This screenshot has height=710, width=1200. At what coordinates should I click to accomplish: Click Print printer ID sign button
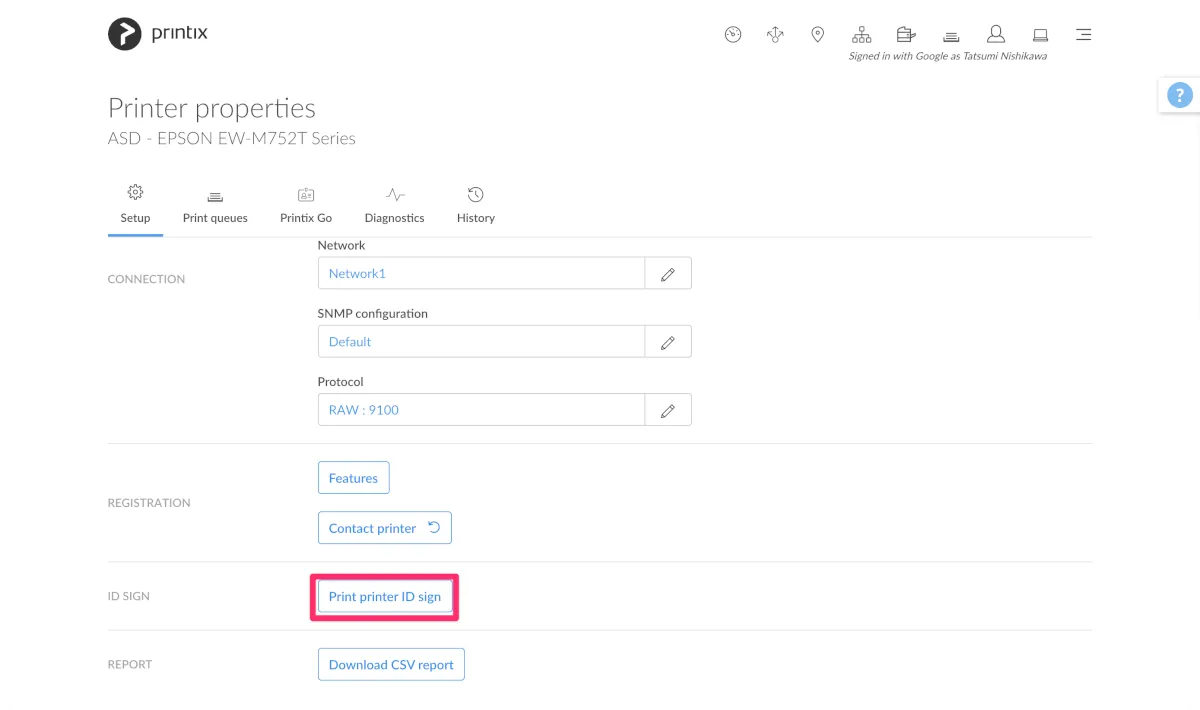385,597
